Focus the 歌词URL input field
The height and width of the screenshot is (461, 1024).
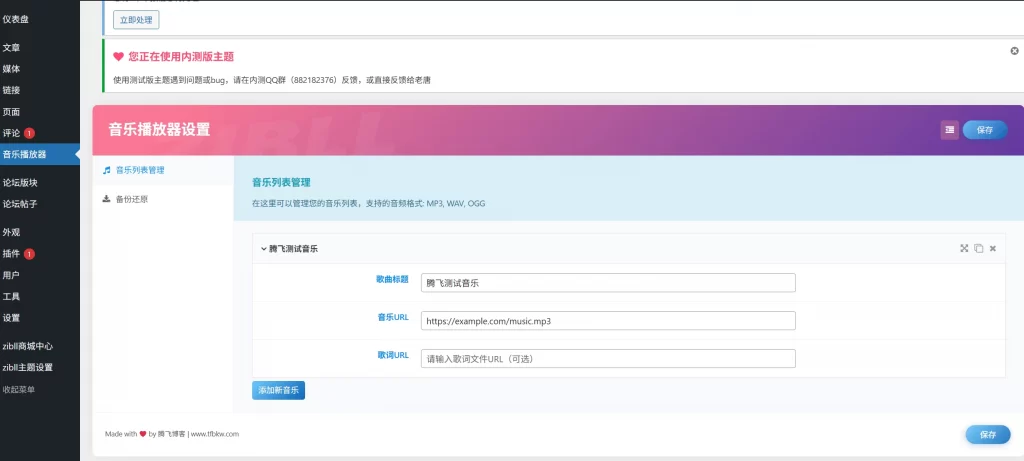pos(608,358)
